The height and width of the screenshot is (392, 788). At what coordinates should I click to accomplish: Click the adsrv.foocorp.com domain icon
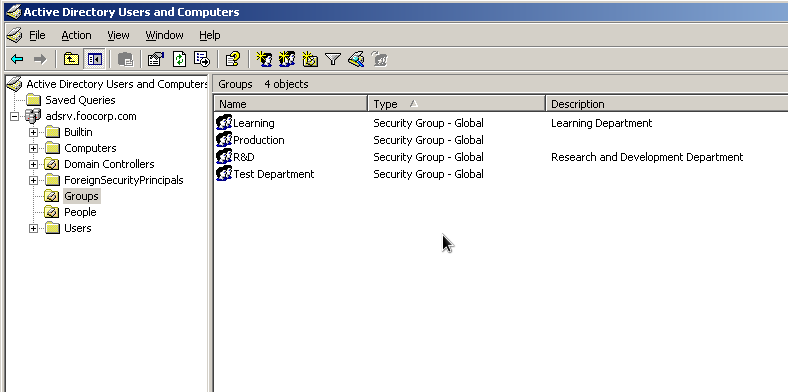point(33,116)
